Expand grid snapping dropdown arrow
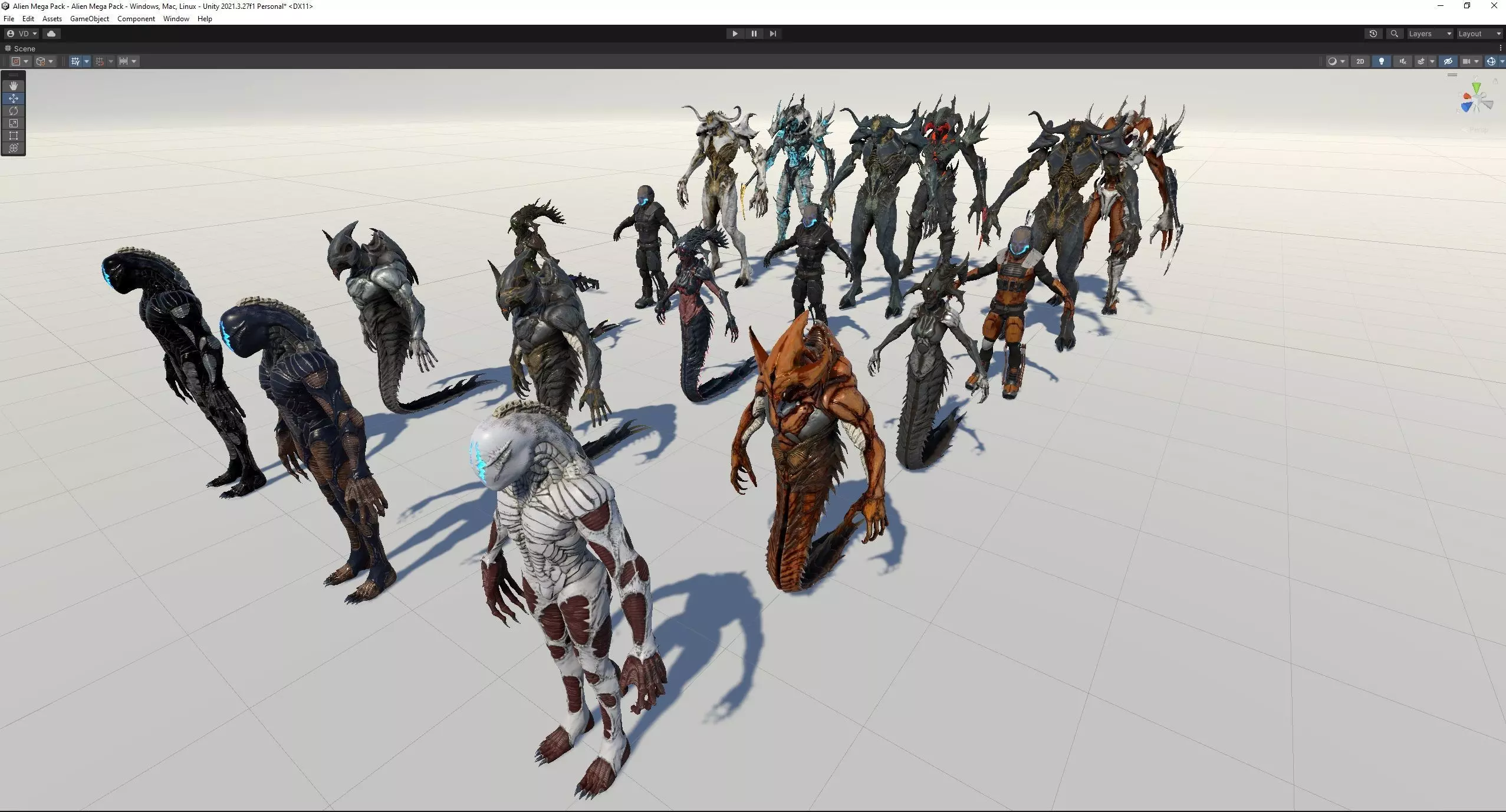 (x=110, y=61)
